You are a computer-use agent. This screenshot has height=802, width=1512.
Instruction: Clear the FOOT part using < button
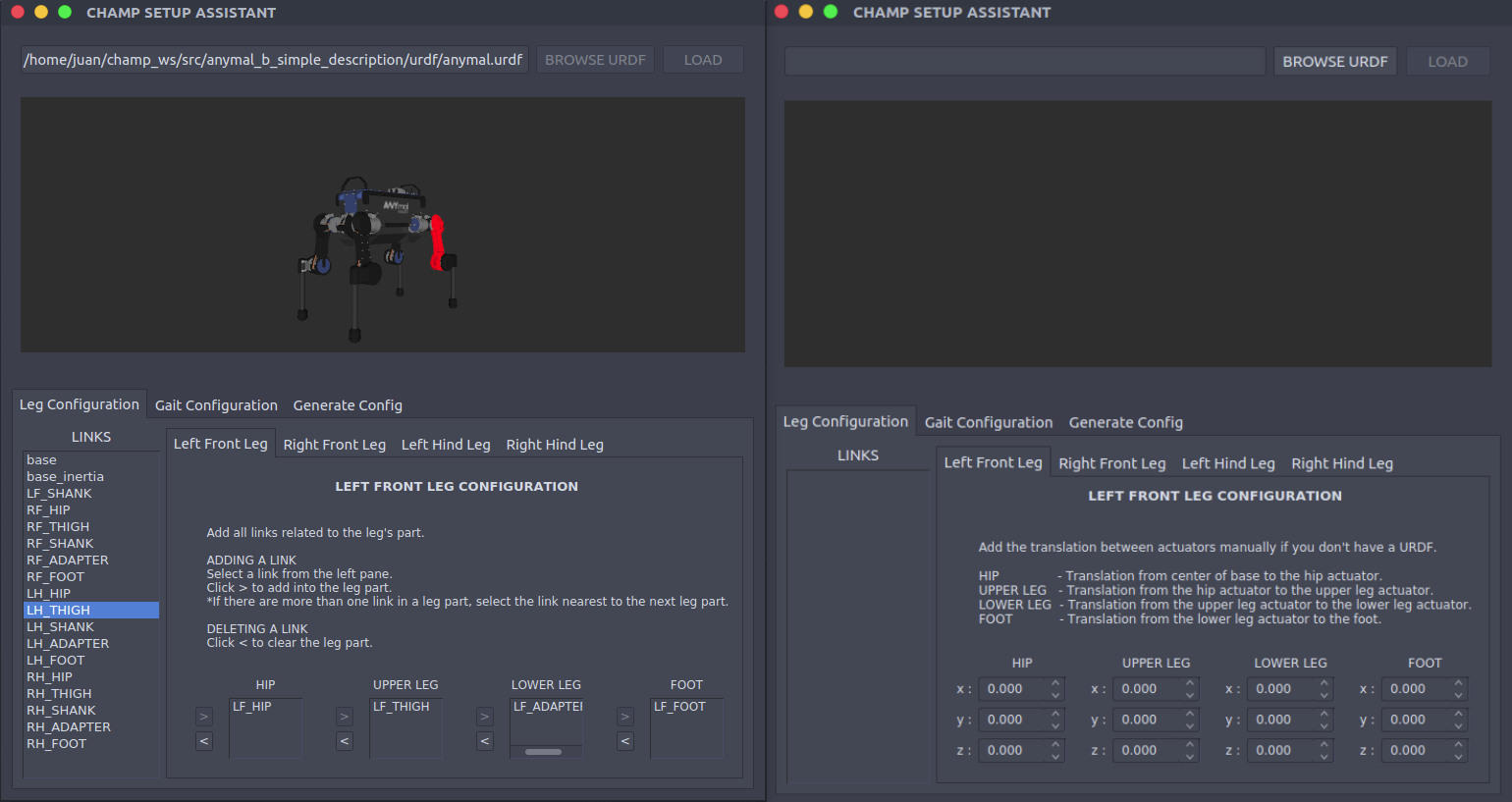pyautogui.click(x=625, y=741)
